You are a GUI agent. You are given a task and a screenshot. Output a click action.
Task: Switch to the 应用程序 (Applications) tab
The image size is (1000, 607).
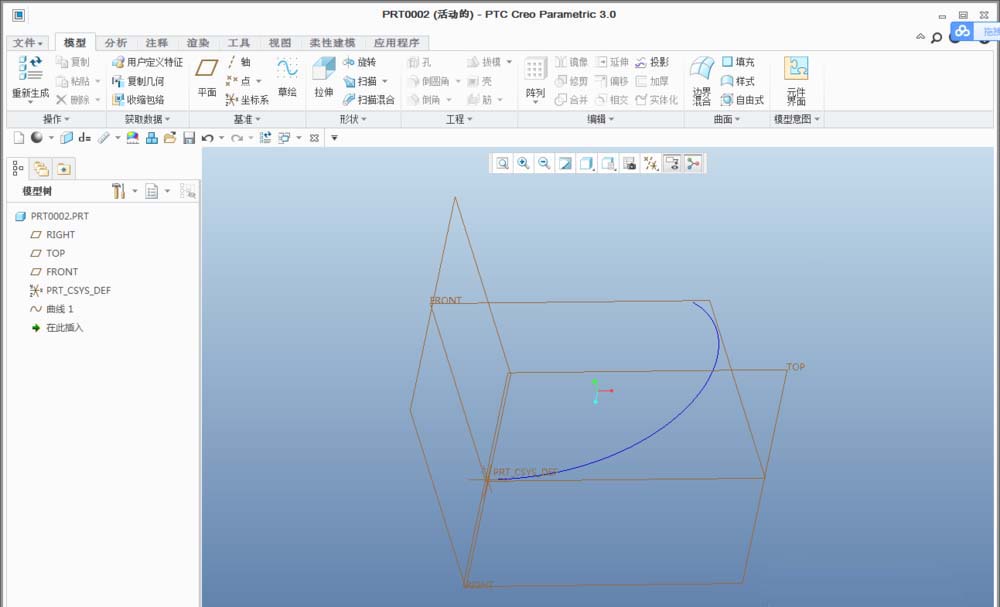click(x=397, y=43)
